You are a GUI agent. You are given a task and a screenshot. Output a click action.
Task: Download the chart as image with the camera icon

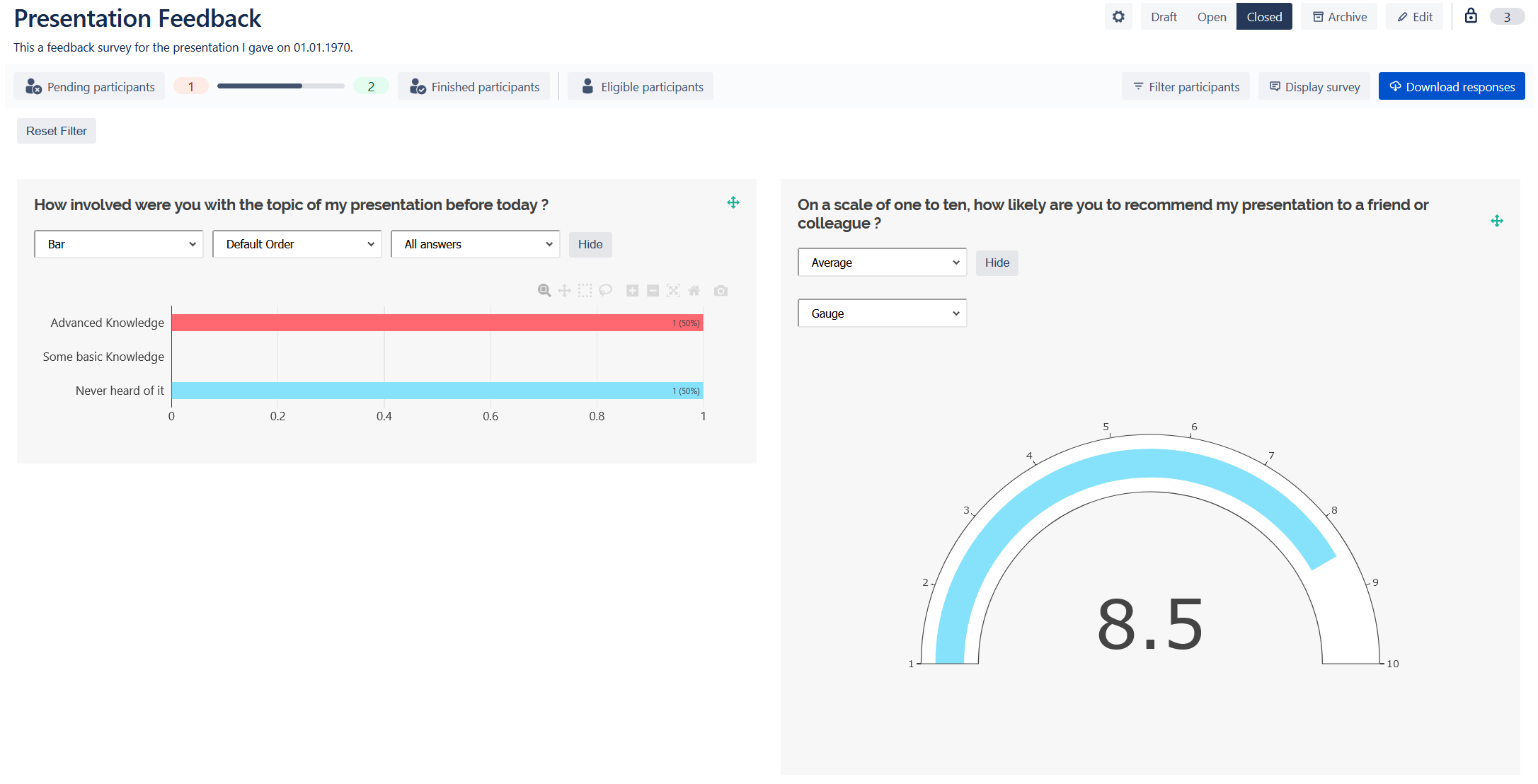point(721,290)
